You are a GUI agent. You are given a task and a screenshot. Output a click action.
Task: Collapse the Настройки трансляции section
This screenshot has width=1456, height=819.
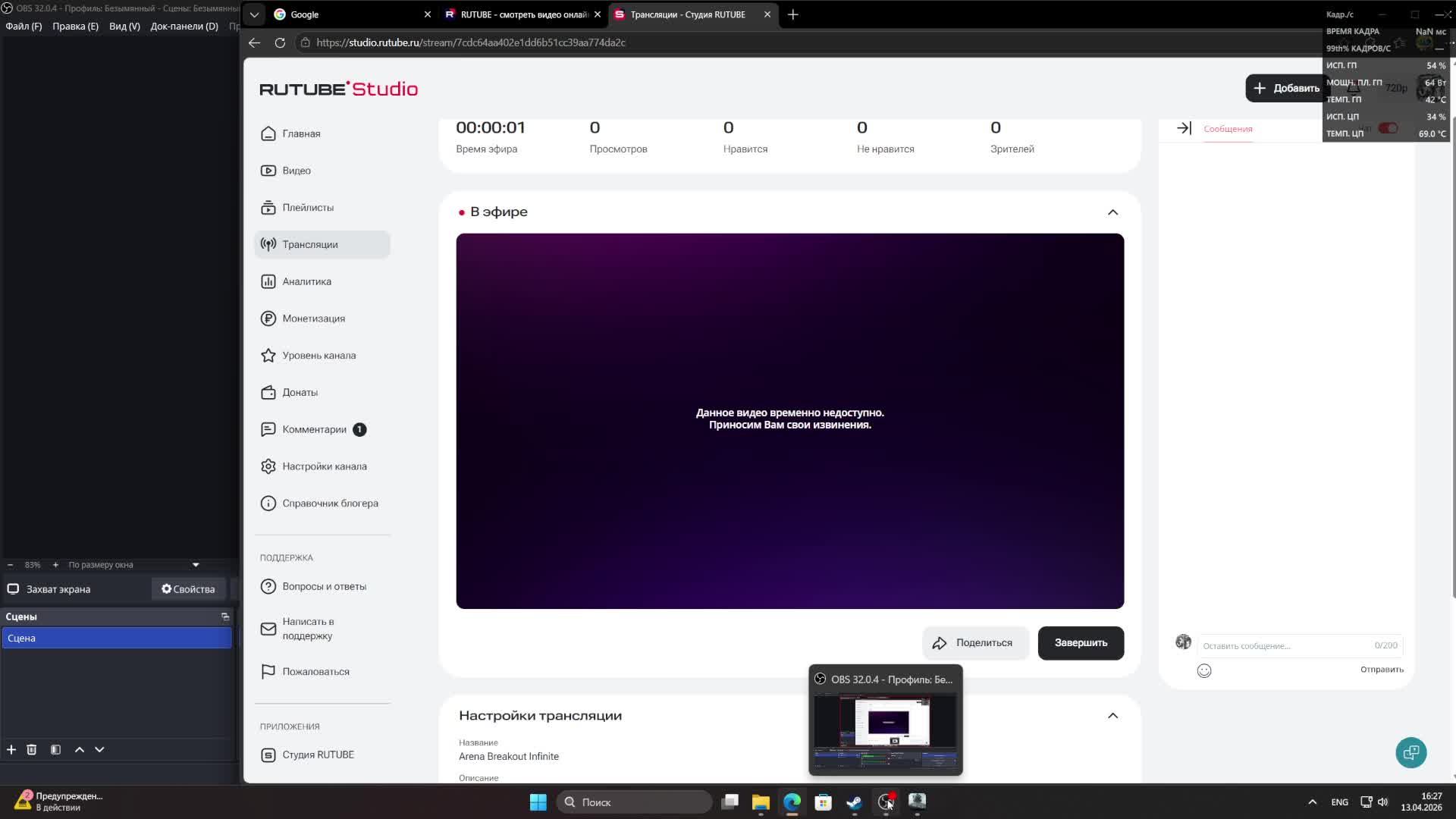pos(1112,716)
